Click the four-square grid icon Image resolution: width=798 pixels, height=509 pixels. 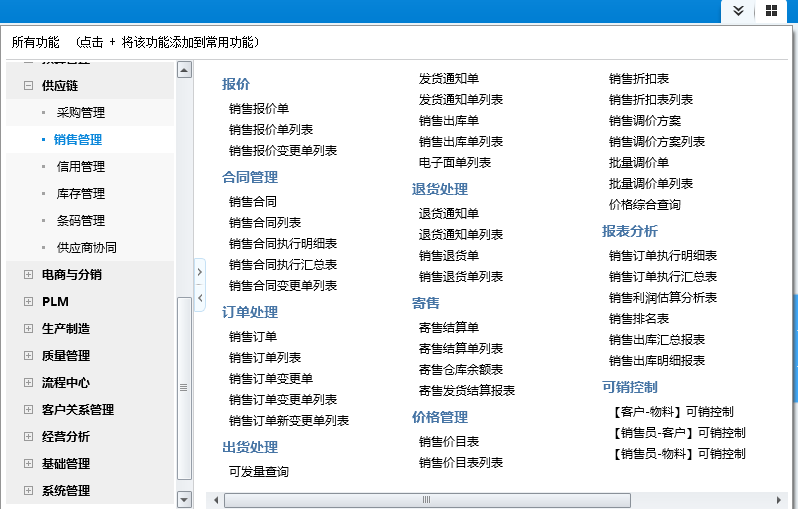(x=772, y=10)
